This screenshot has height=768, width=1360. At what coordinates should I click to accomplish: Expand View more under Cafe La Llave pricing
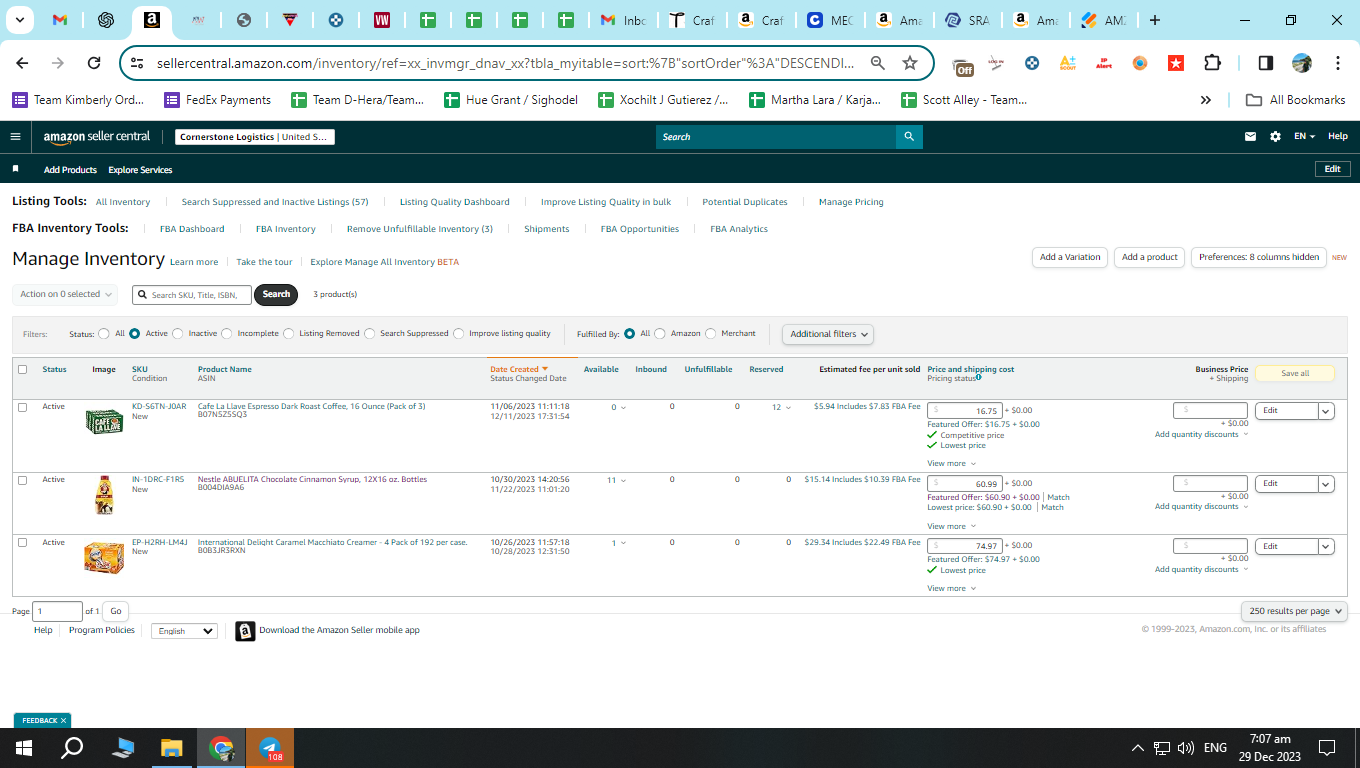pyautogui.click(x=951, y=464)
